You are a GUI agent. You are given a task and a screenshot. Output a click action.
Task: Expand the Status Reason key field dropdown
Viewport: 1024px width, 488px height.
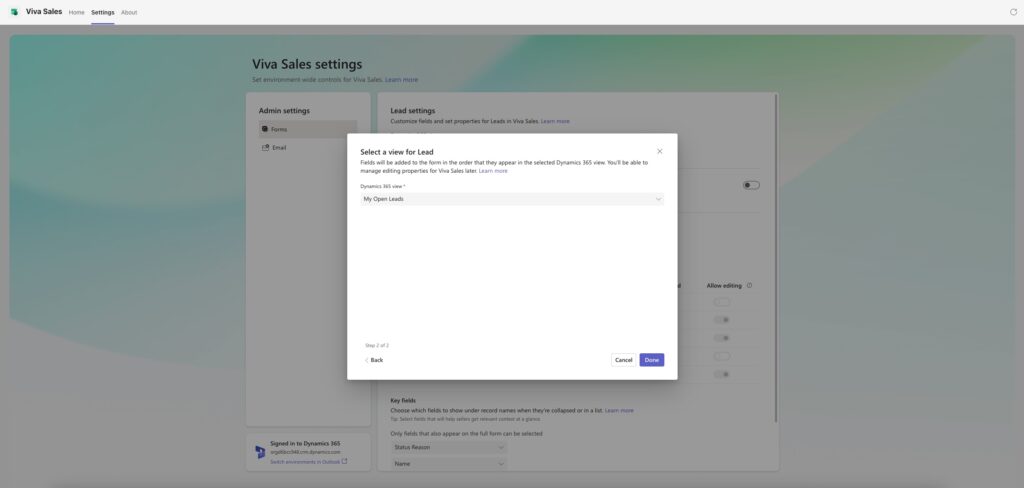pos(449,447)
